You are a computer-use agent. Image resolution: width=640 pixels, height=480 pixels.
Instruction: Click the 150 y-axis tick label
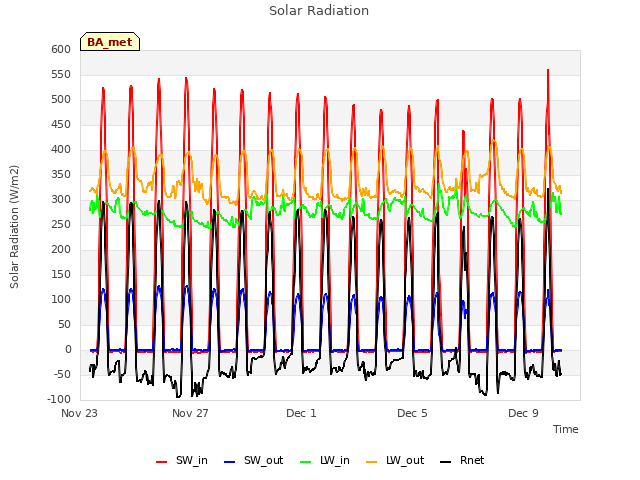coord(61,274)
